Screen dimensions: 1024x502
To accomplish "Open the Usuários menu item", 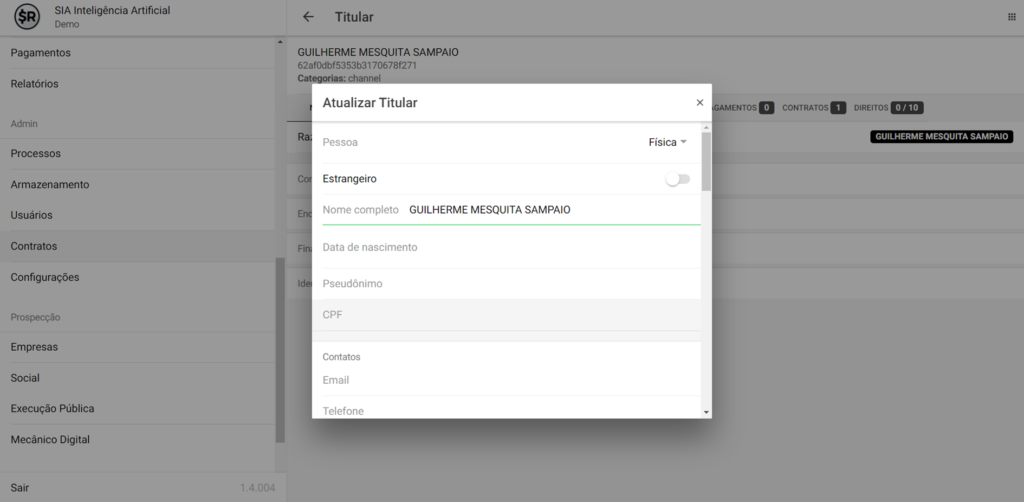I will click(x=31, y=215).
